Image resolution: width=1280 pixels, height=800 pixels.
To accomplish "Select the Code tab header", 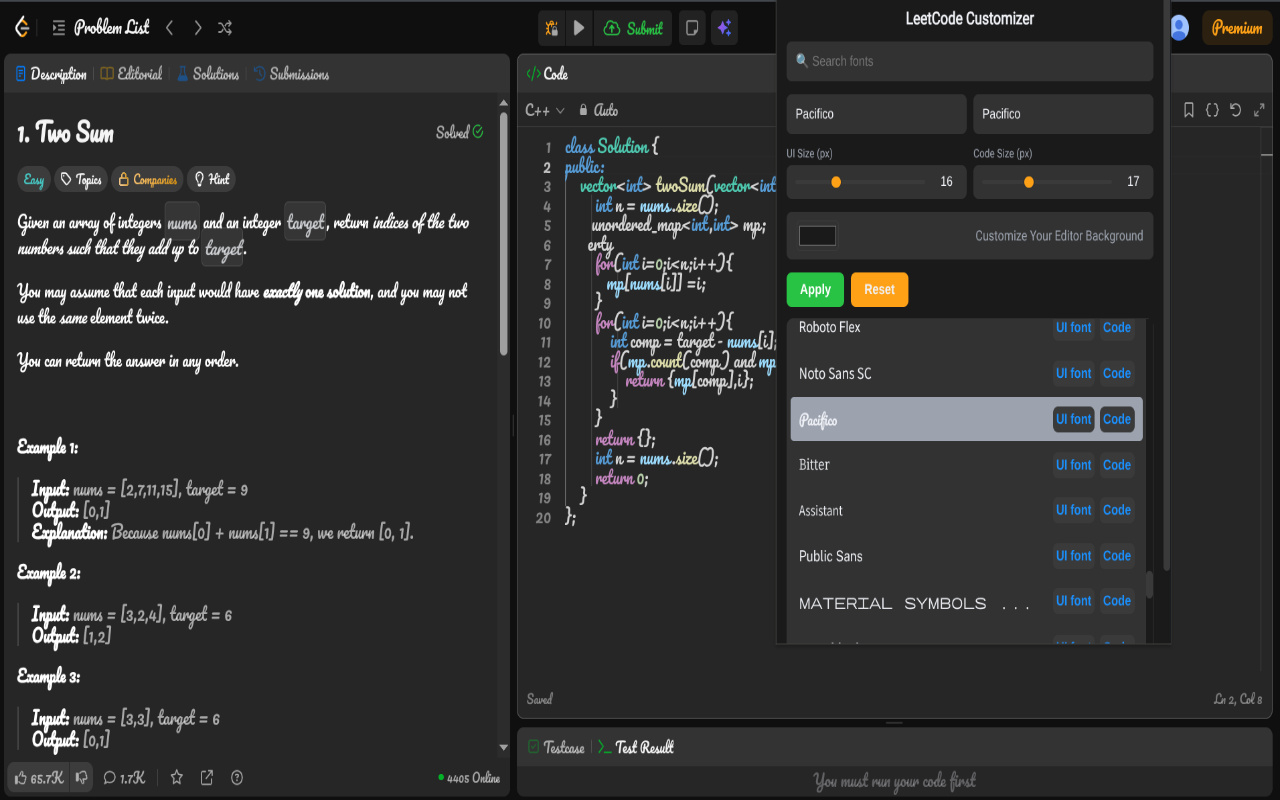I will coord(548,74).
